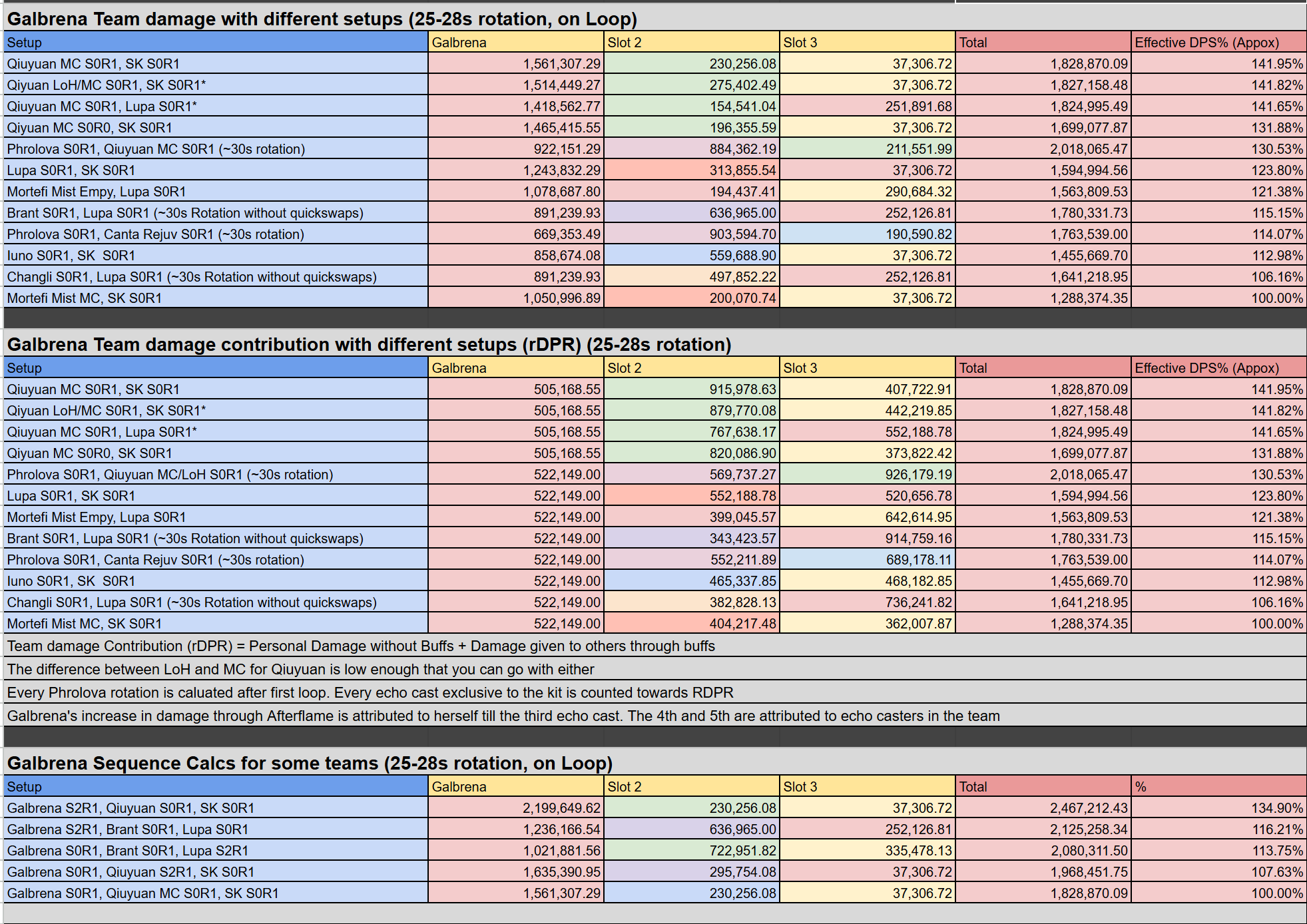The image size is (1307, 924).
Task: Click the note about LoH and MC difference
Action: tap(300, 669)
